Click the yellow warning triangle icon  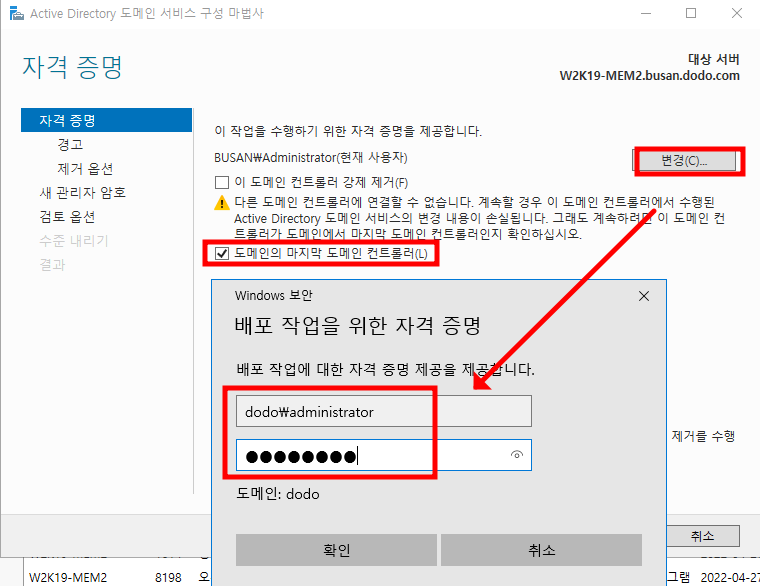pyautogui.click(x=222, y=203)
